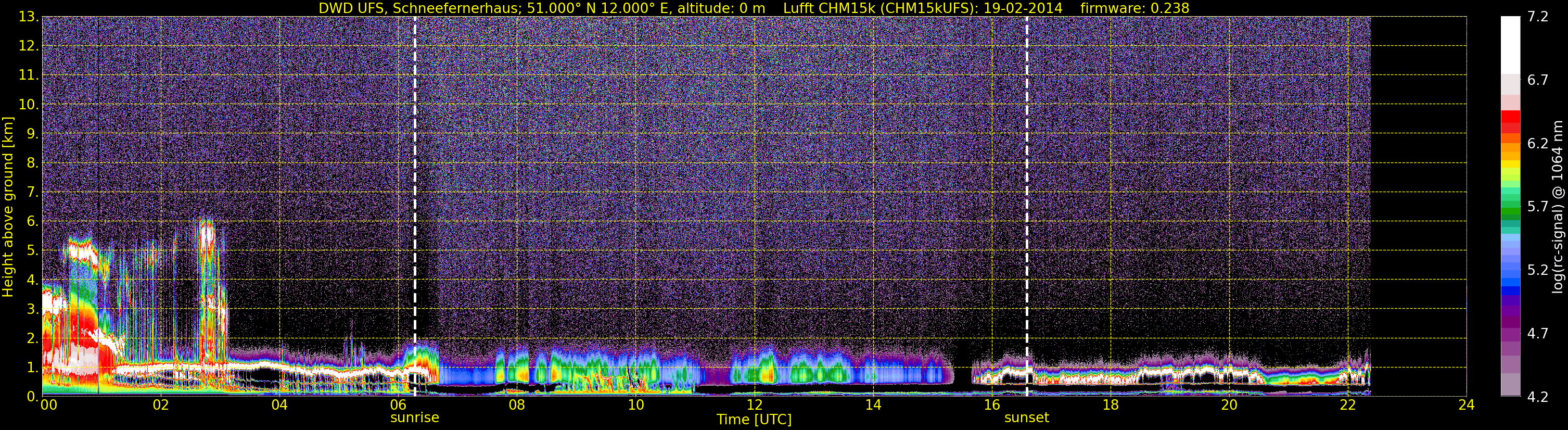Click the time axis tick label '24'
Viewport: 1568px width, 430px height.
(x=1467, y=405)
